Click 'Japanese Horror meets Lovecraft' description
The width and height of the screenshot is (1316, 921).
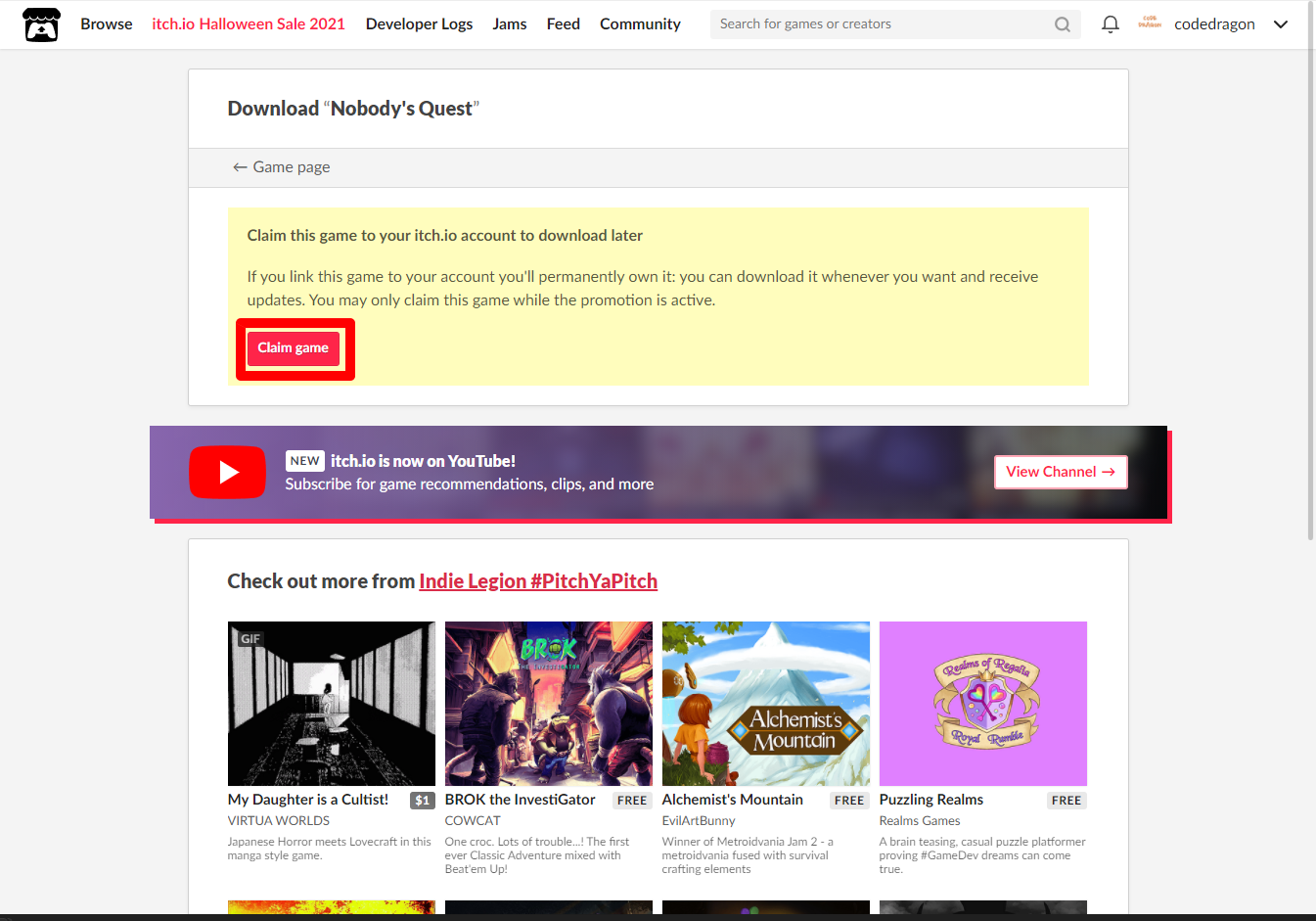[330, 849]
